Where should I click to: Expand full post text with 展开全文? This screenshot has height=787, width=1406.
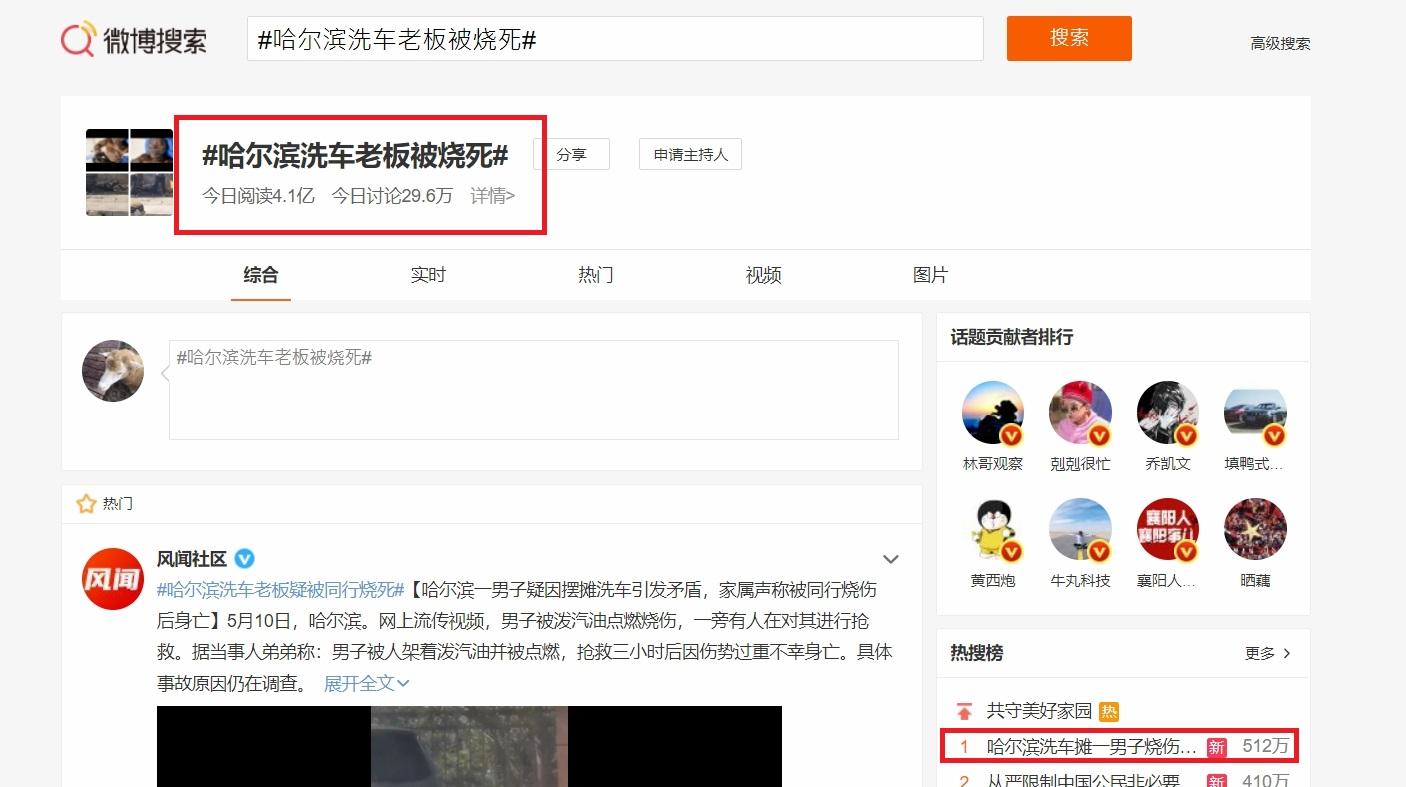click(x=366, y=683)
